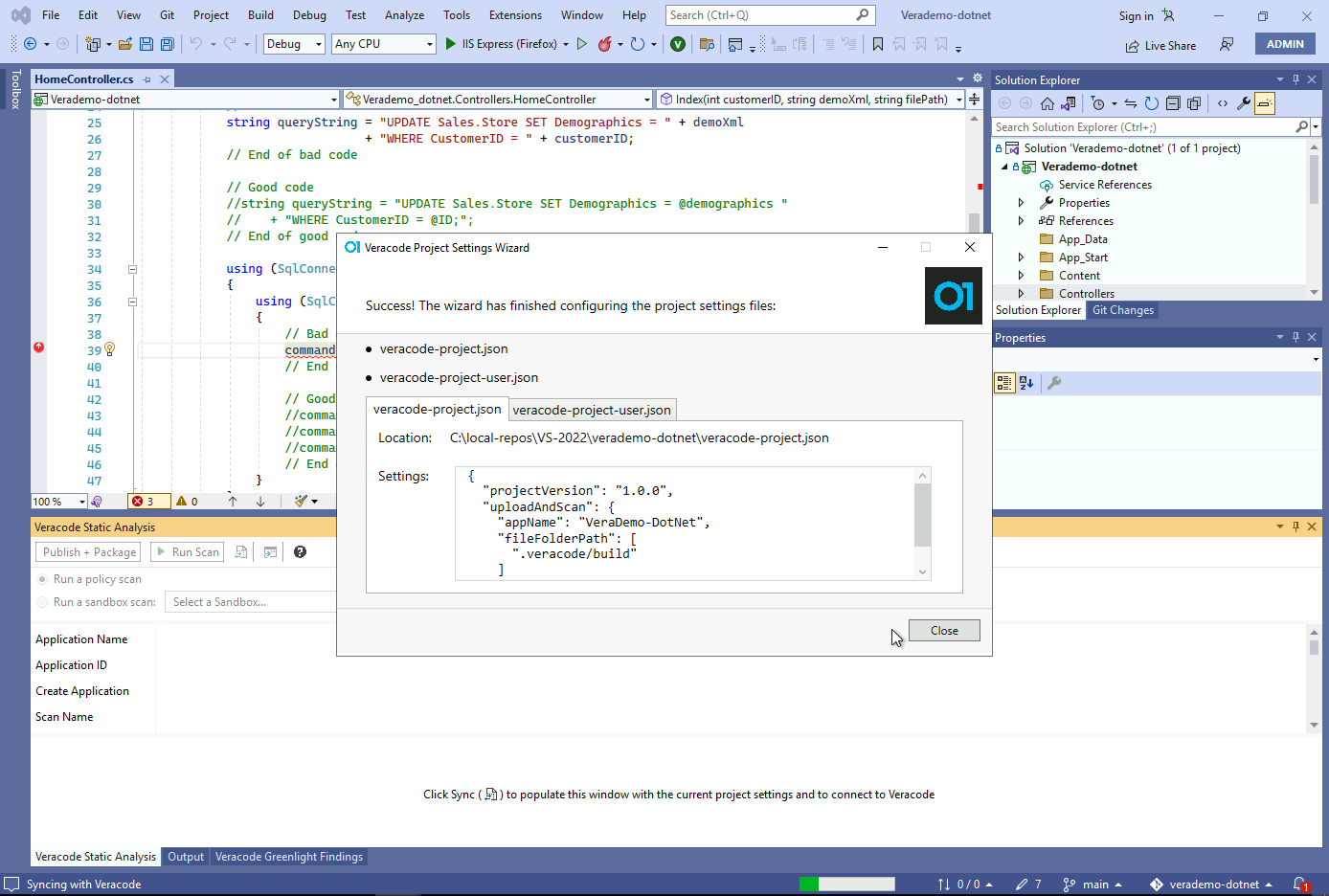This screenshot has height=896, width=1329.
Task: Select Run a policy scan radio button
Action: (42, 579)
